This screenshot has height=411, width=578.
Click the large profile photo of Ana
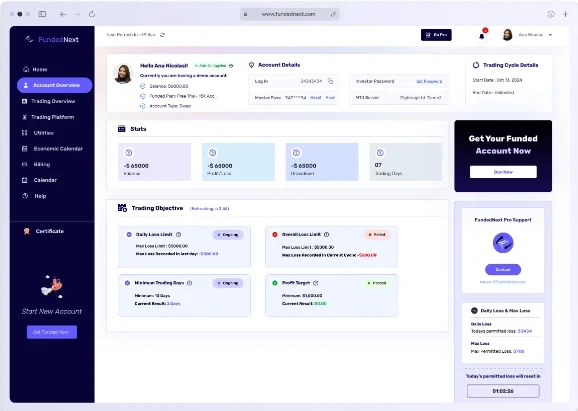123,73
